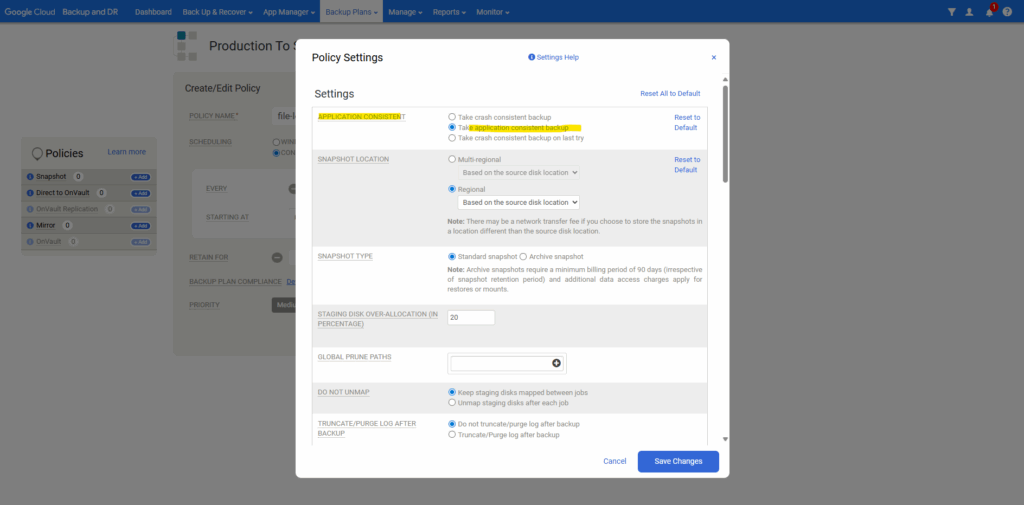The width and height of the screenshot is (1024, 505).
Task: Click the info icon next to Snapshot policy
Action: [30, 177]
